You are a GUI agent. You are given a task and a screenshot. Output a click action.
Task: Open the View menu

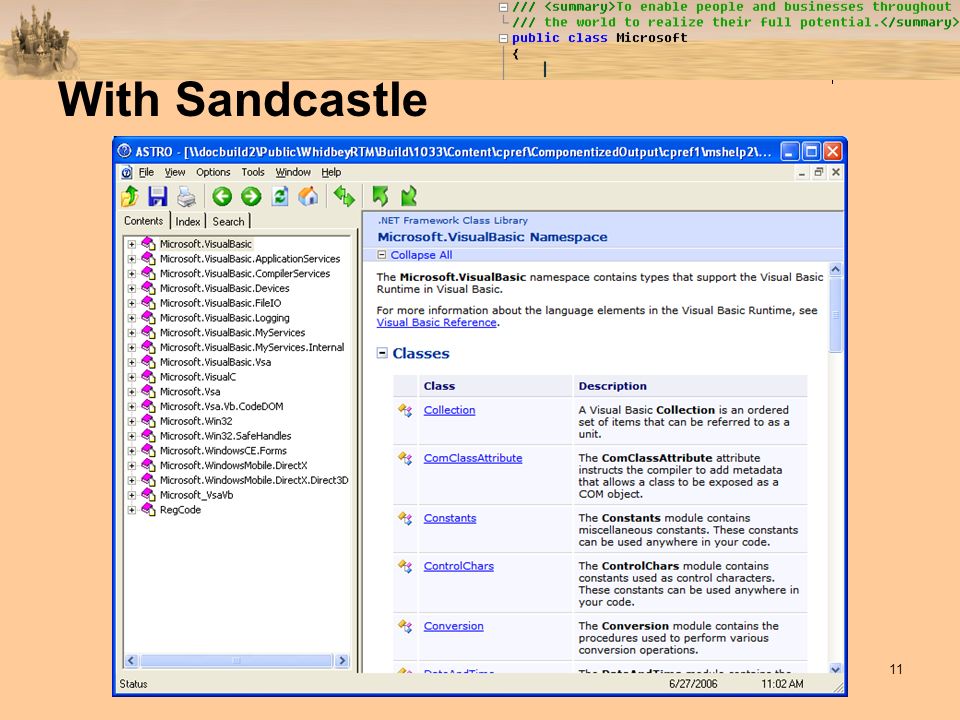coord(174,172)
